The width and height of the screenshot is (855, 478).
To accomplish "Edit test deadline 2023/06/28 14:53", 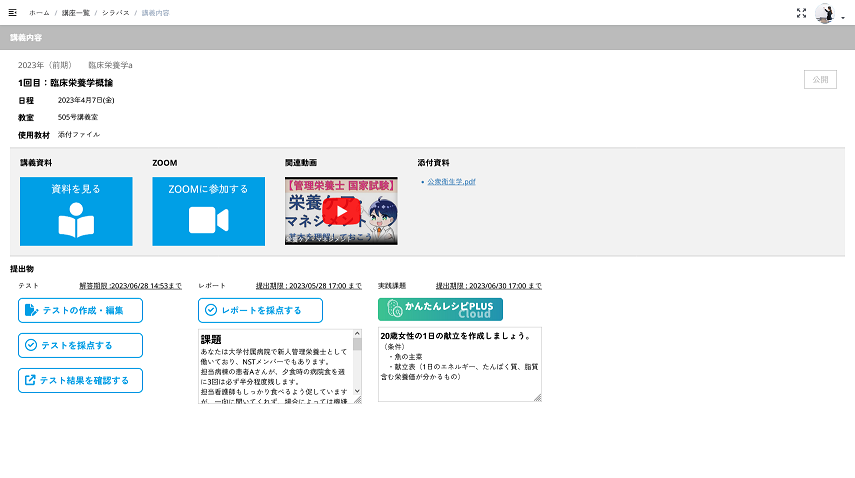I will point(130,286).
